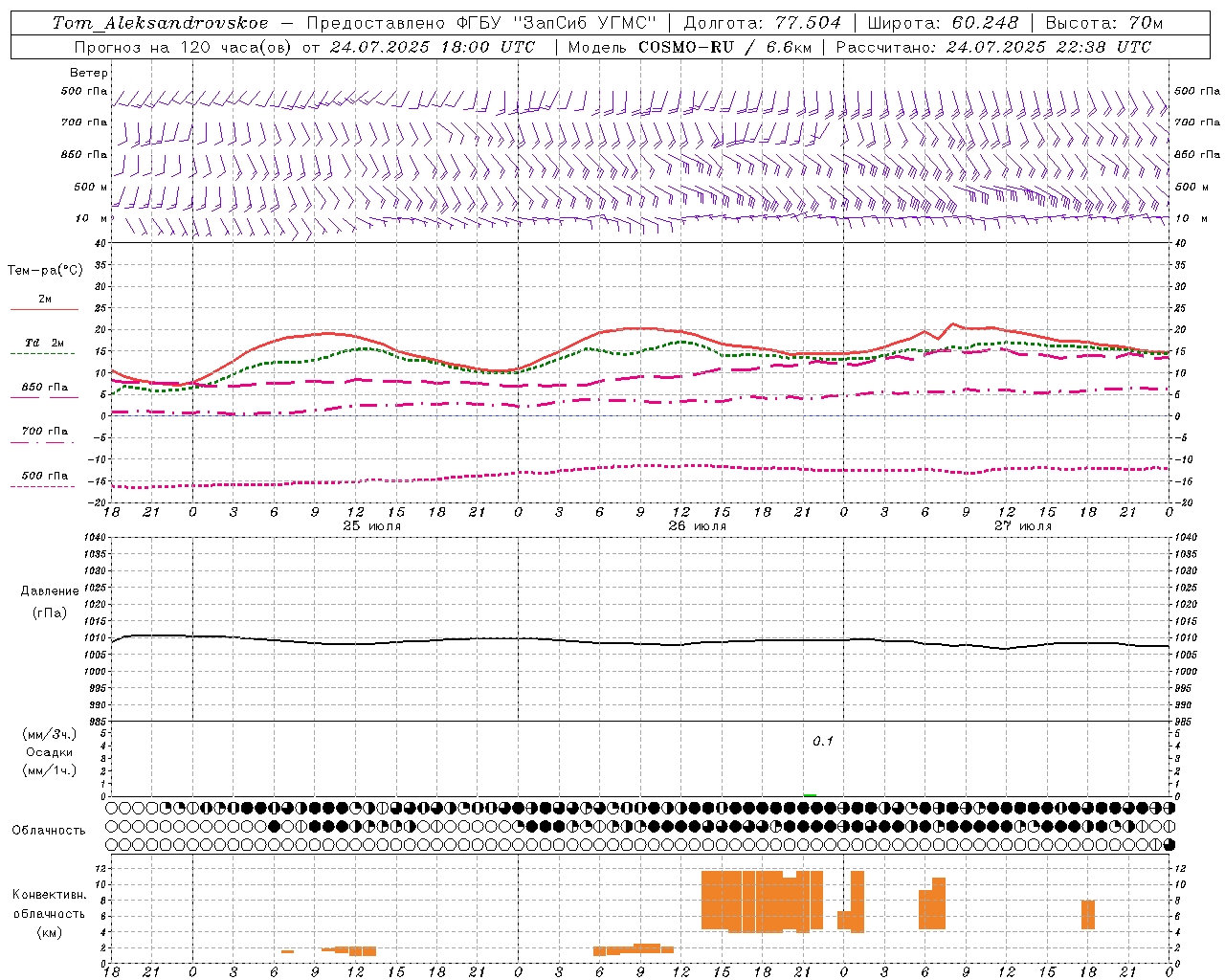
Task: Click the '2м' temperature legend entry
Action: pos(45,299)
